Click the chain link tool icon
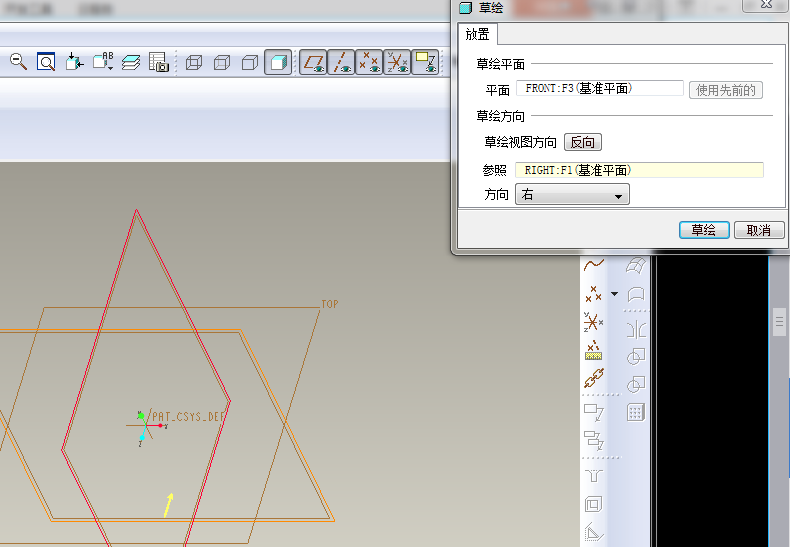The height and width of the screenshot is (547, 790). (594, 380)
